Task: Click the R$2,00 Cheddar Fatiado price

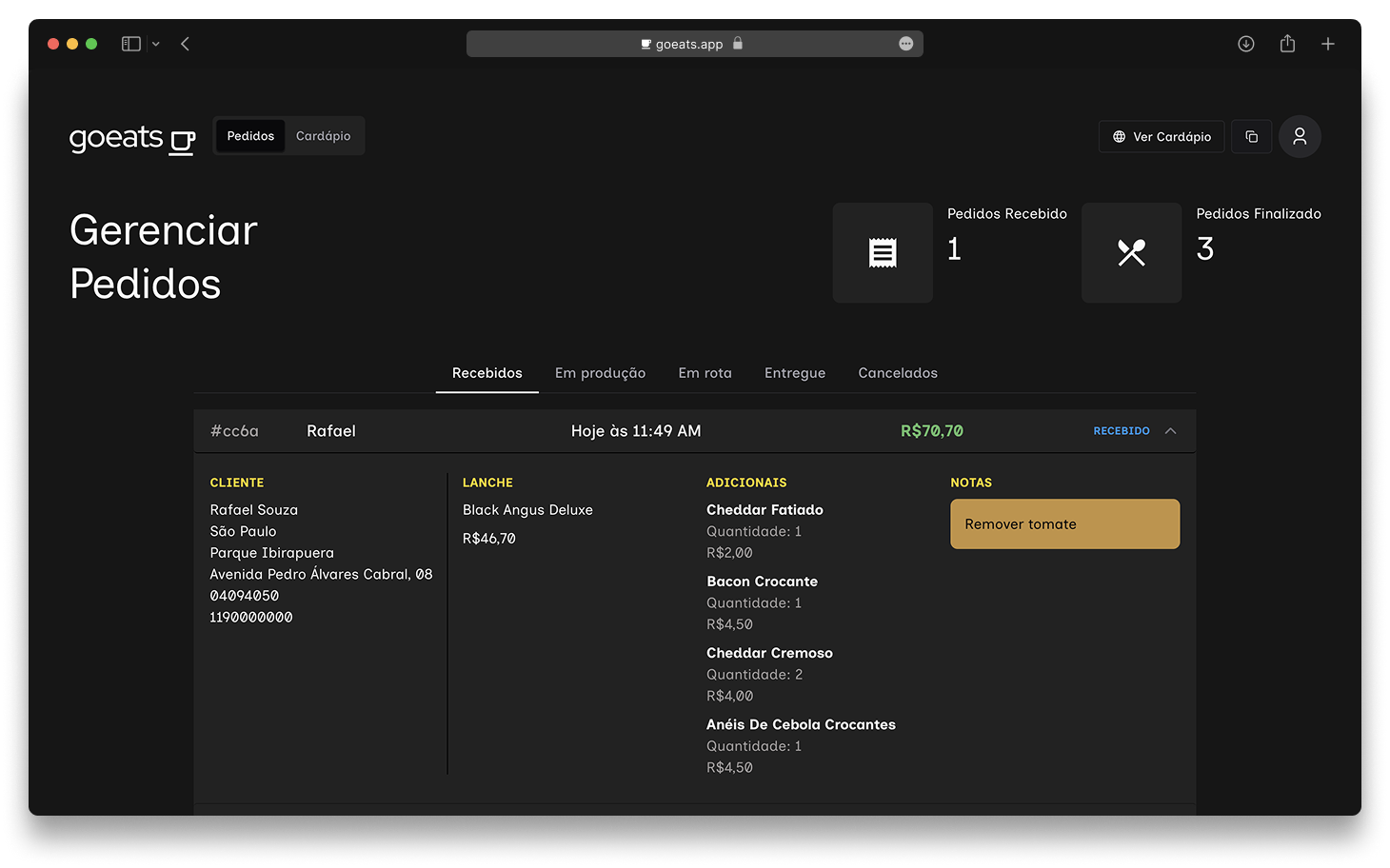Action: [x=729, y=553]
